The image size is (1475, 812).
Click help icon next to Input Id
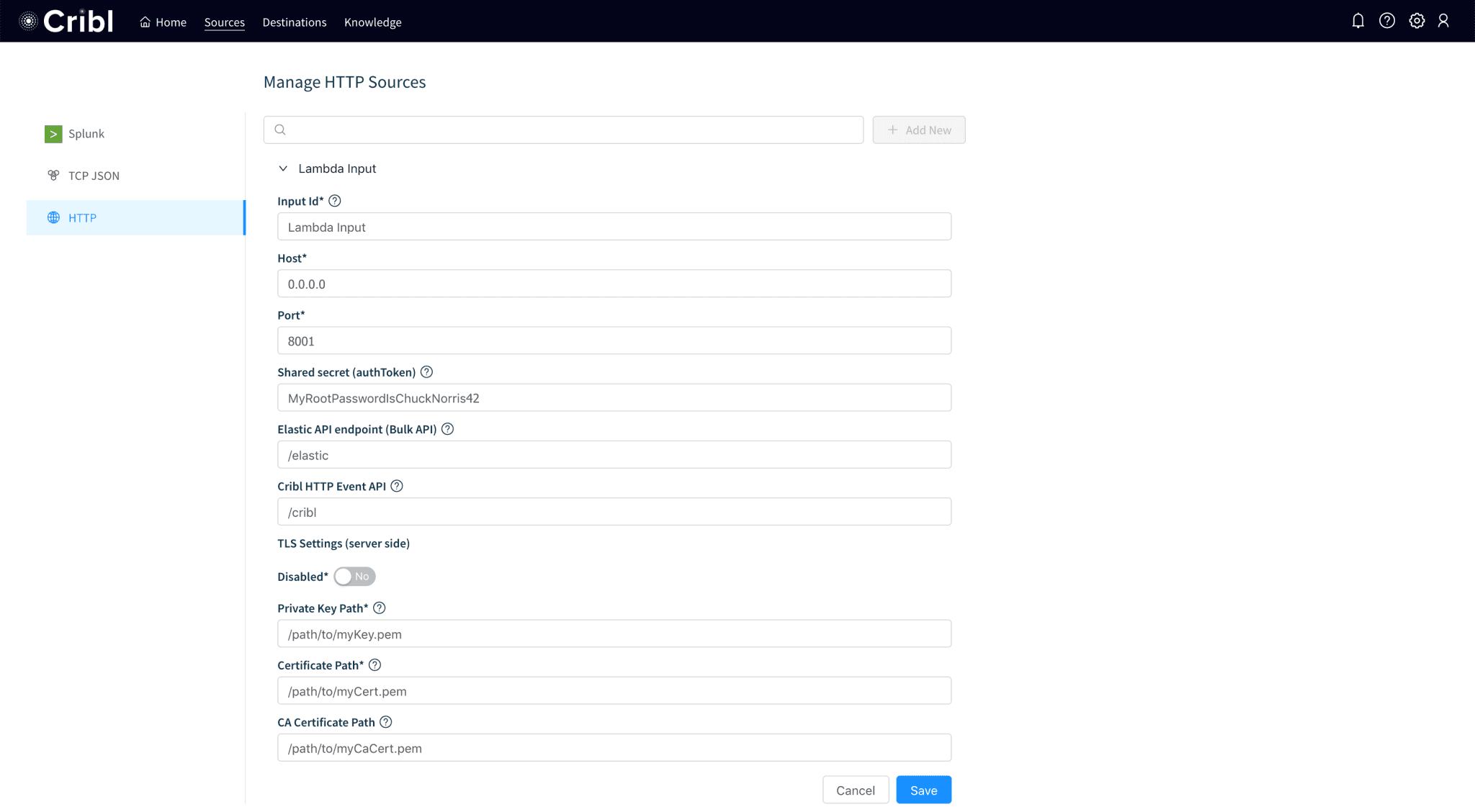coord(334,201)
